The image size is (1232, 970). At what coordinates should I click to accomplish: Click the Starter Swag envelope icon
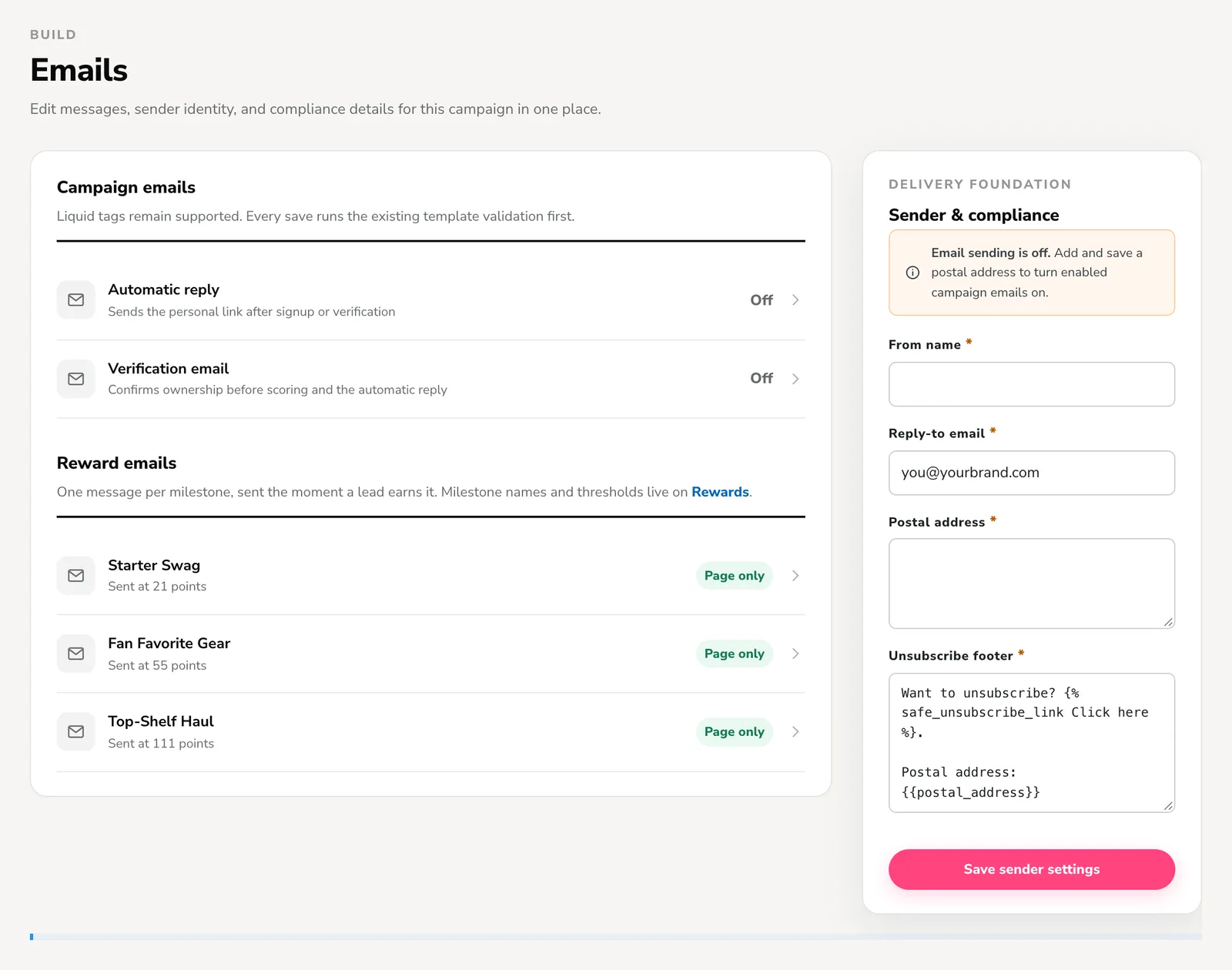pyautogui.click(x=75, y=576)
